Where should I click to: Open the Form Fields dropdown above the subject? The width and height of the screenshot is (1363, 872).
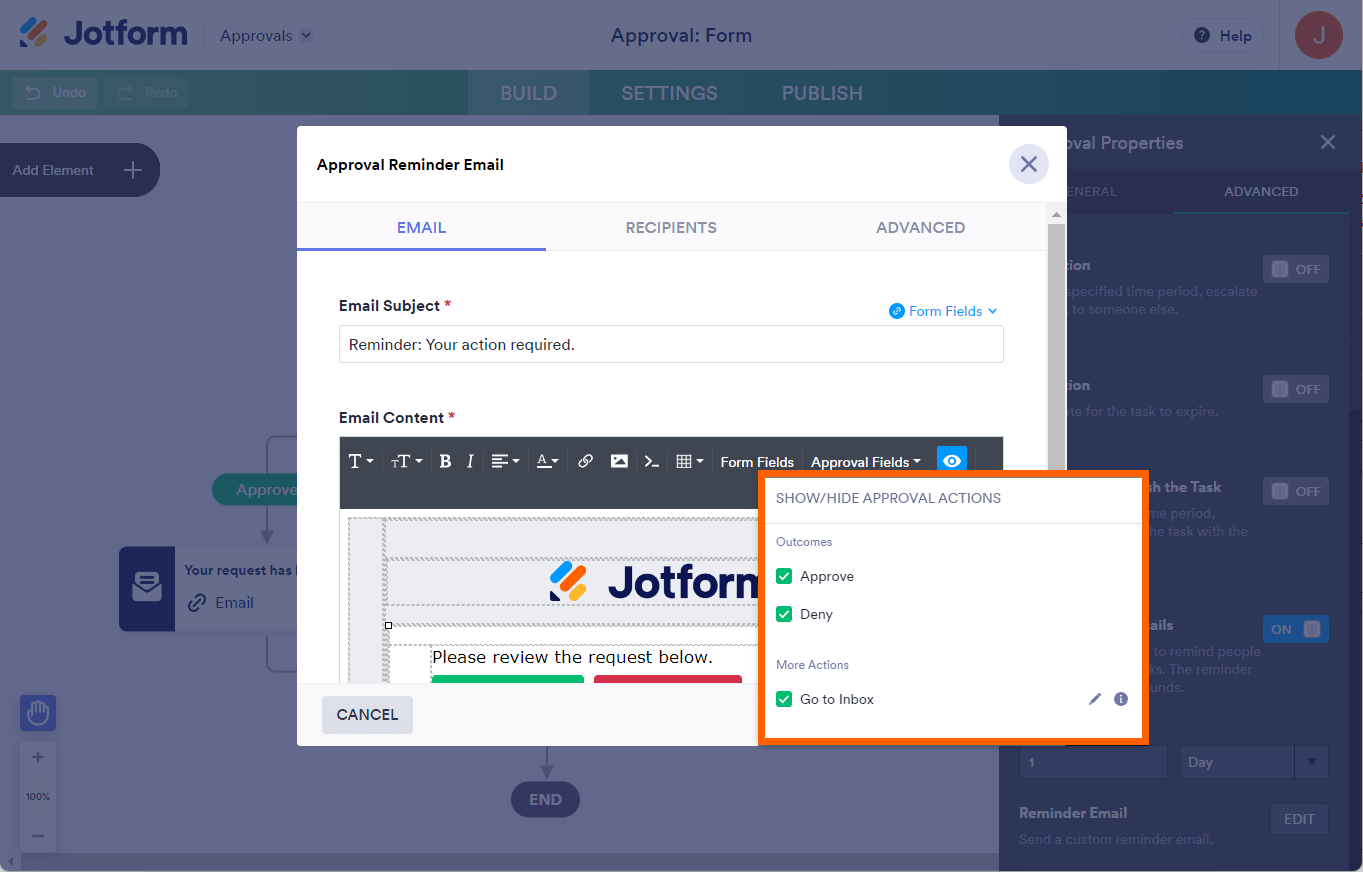943,311
